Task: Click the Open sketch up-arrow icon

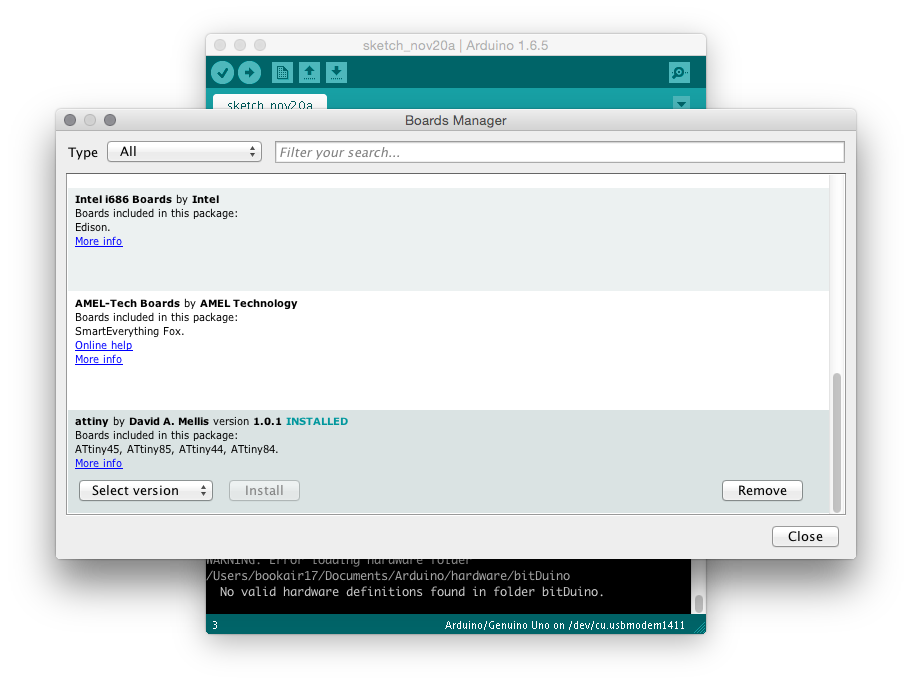Action: pos(309,73)
